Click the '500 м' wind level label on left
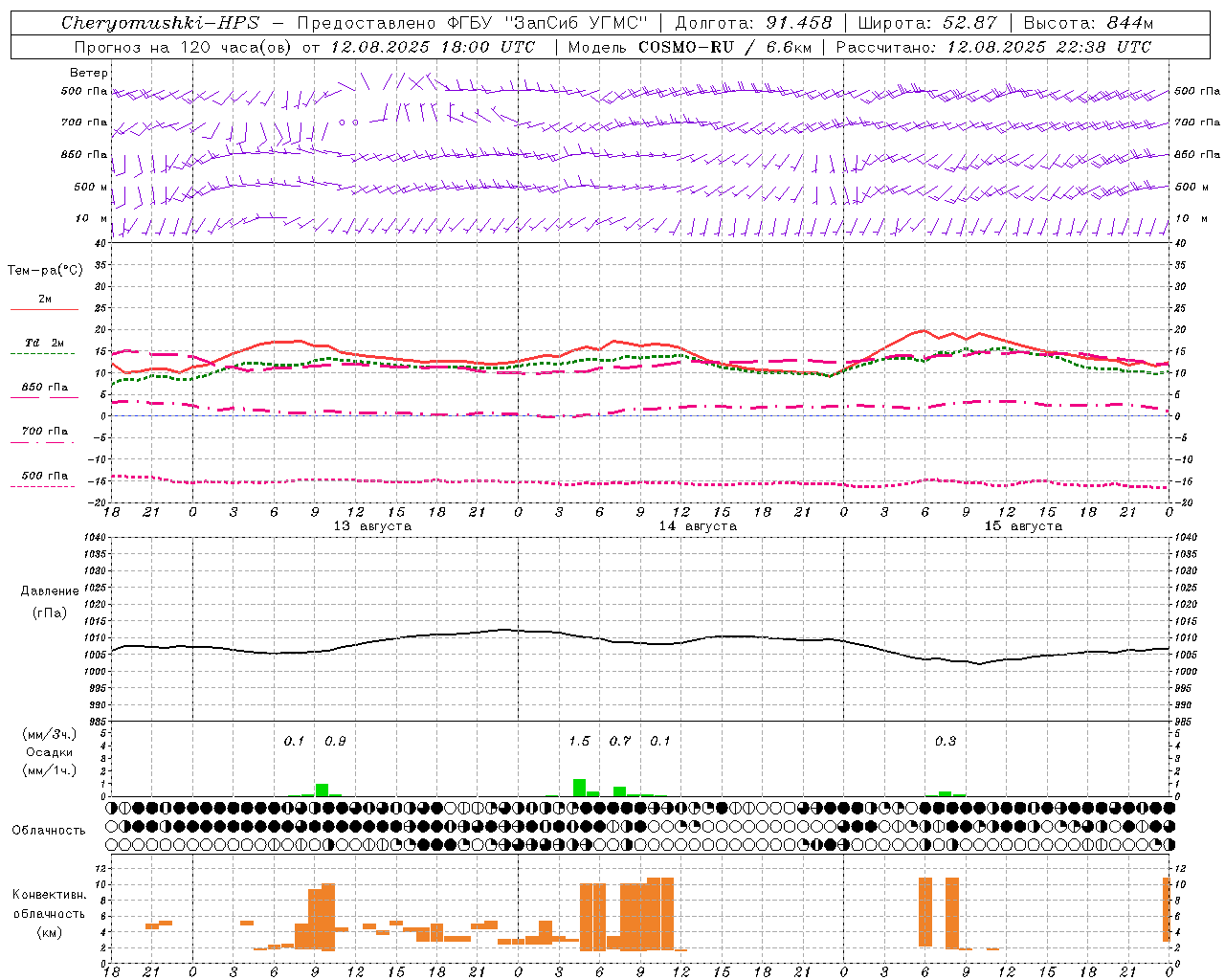Image resolution: width=1225 pixels, height=980 pixels. click(91, 187)
